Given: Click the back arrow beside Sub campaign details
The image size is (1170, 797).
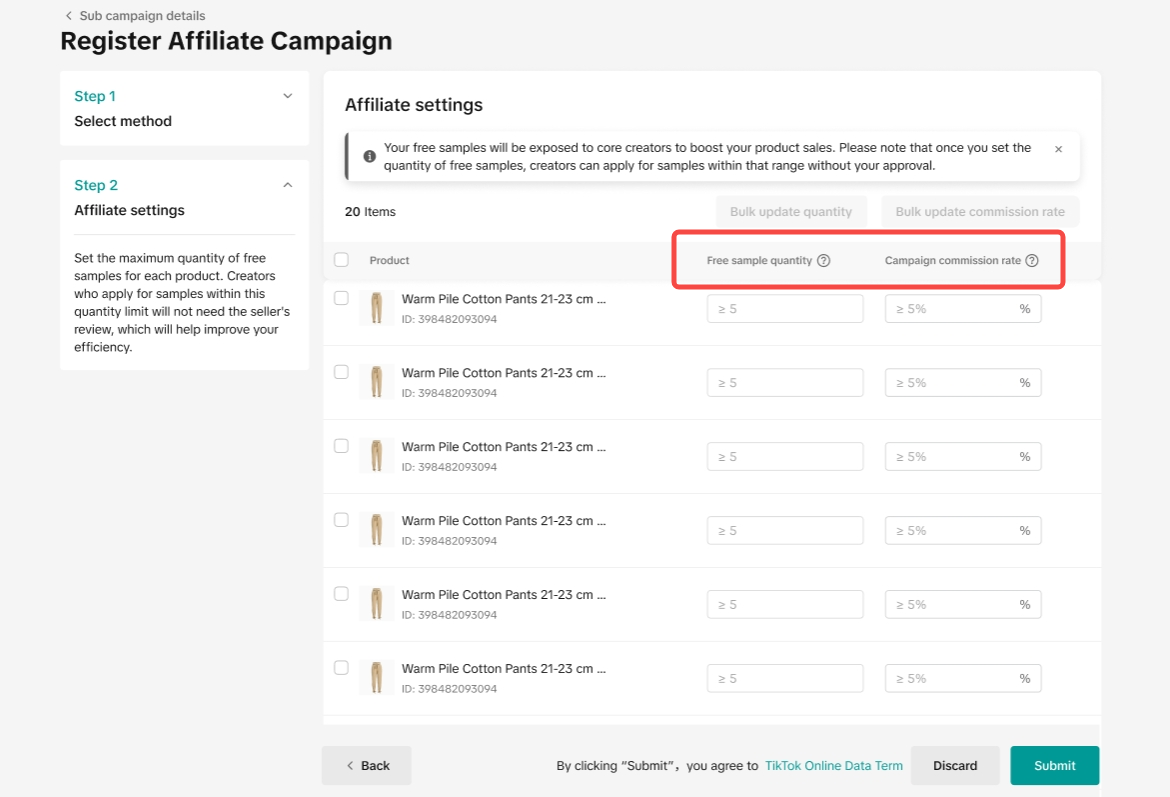Looking at the screenshot, I should click(68, 16).
